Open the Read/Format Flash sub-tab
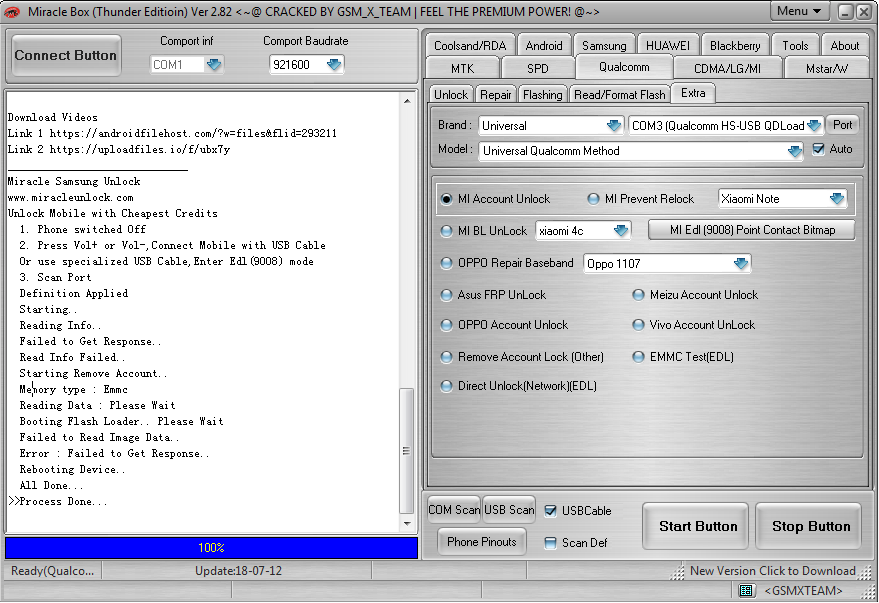This screenshot has width=879, height=603. pos(619,95)
